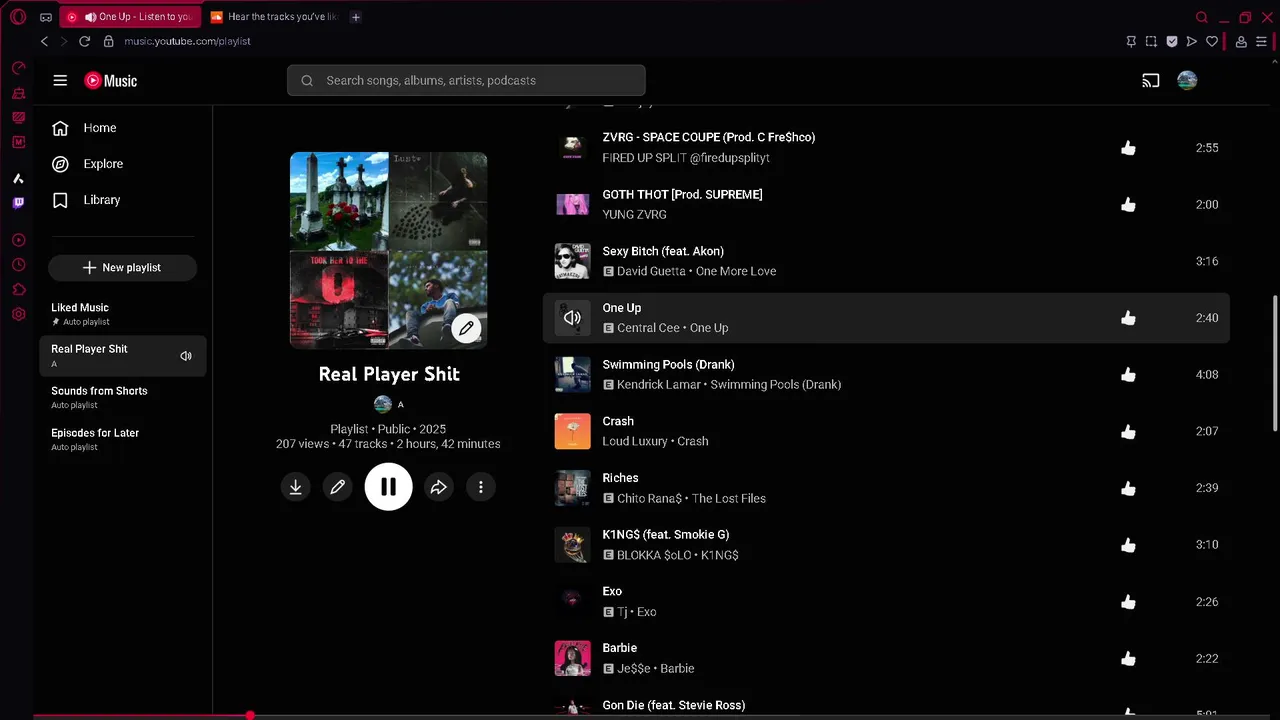
Task: Open Episodes for Later playlist
Action: click(x=123, y=439)
